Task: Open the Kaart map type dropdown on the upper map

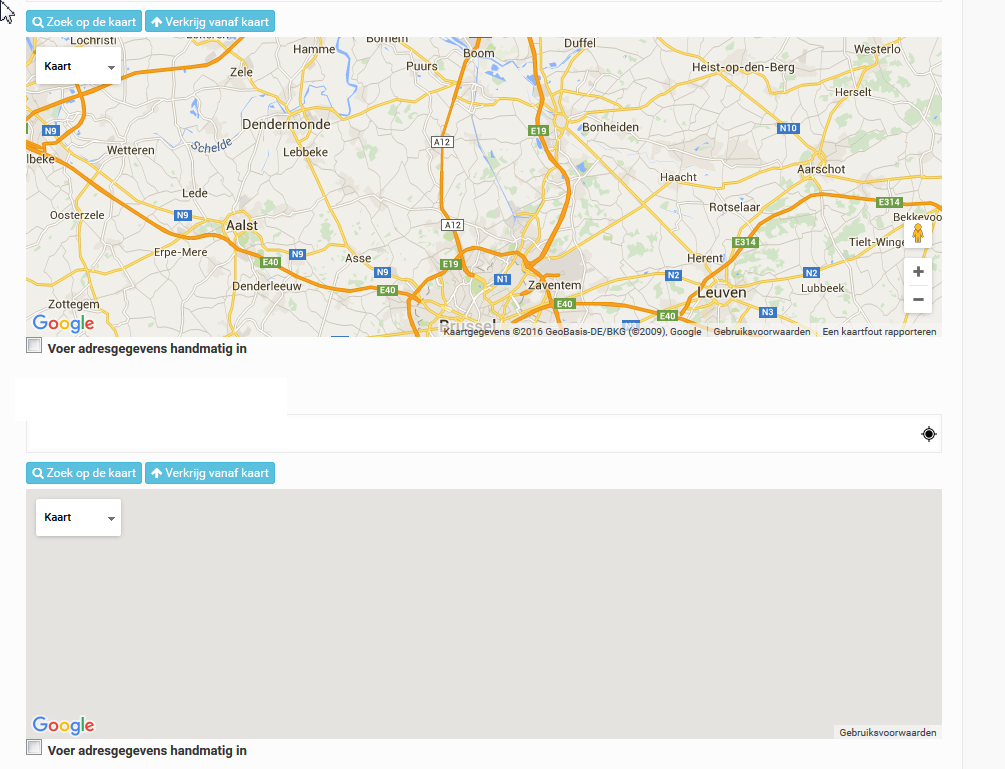Action: (78, 66)
